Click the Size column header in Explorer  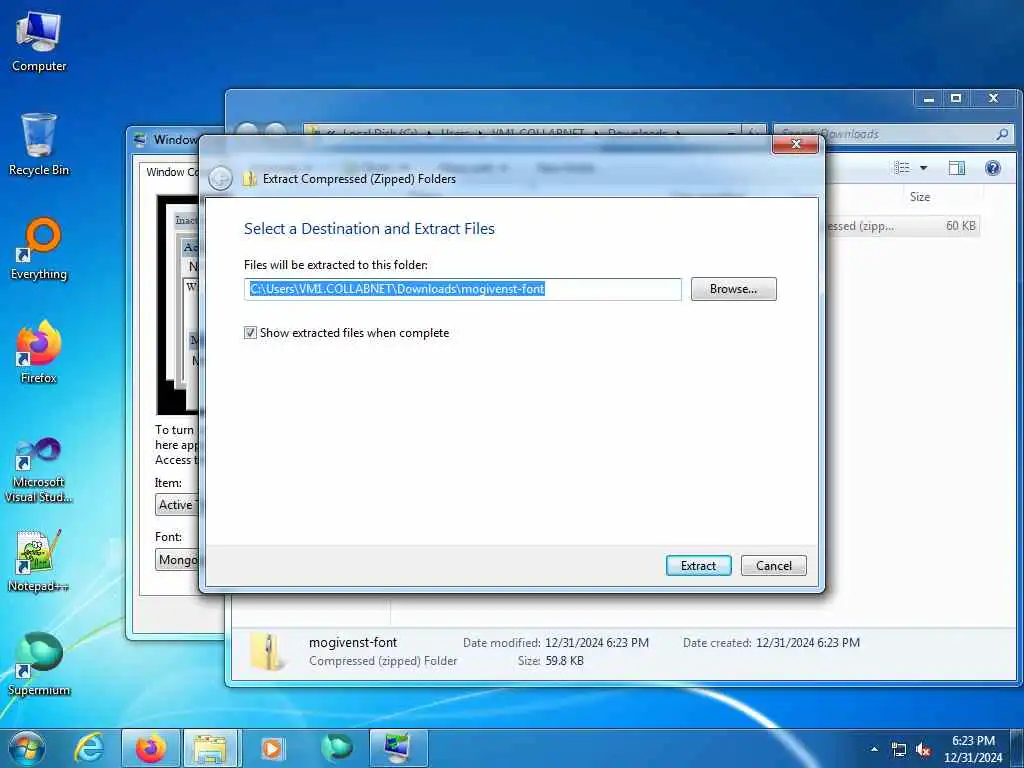[920, 197]
